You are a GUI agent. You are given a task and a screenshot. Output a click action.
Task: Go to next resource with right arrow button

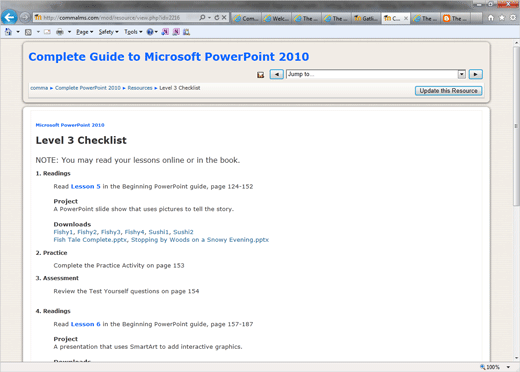tap(476, 74)
